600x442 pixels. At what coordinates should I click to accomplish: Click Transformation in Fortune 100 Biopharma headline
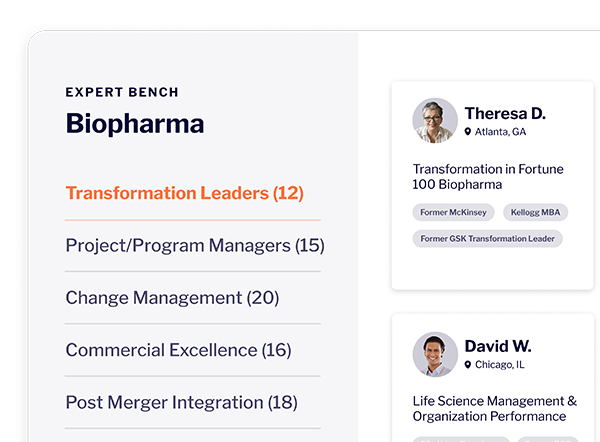(488, 176)
